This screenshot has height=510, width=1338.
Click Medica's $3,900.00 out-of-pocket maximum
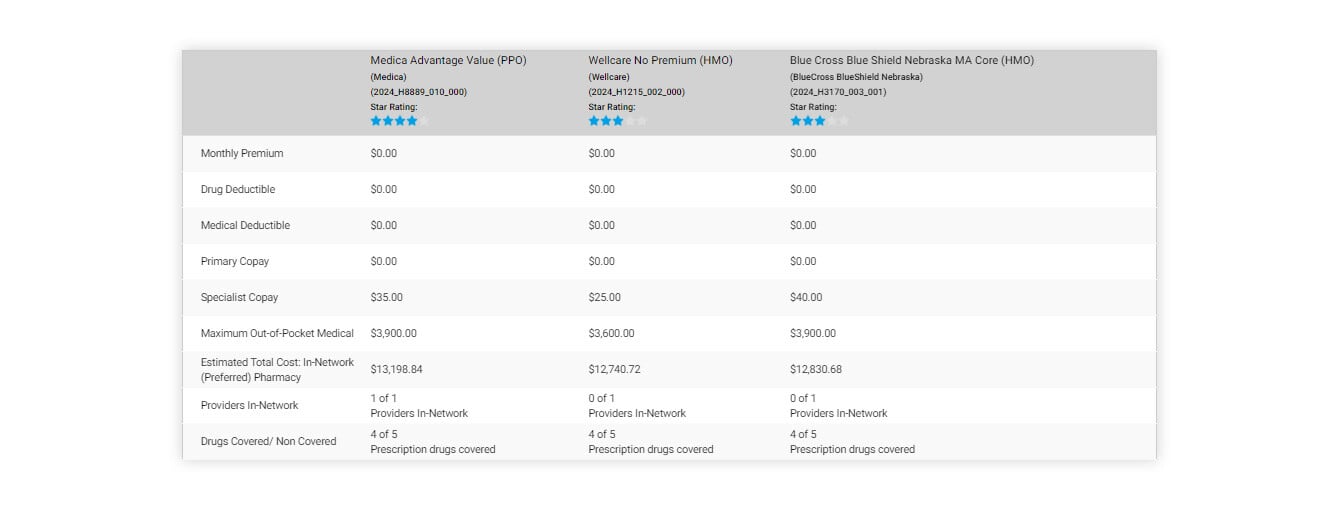[x=394, y=333]
